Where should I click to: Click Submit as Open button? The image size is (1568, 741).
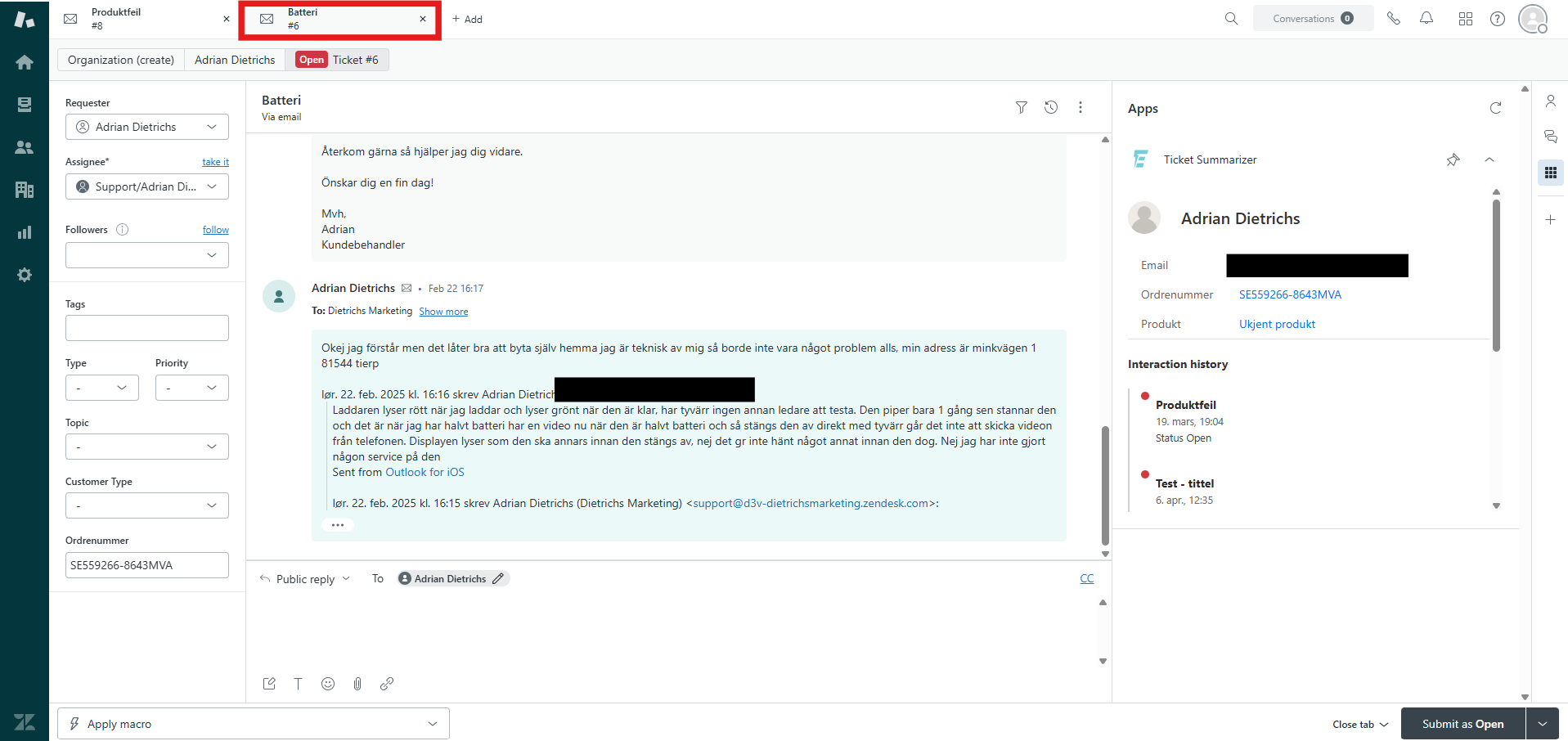1462,724
